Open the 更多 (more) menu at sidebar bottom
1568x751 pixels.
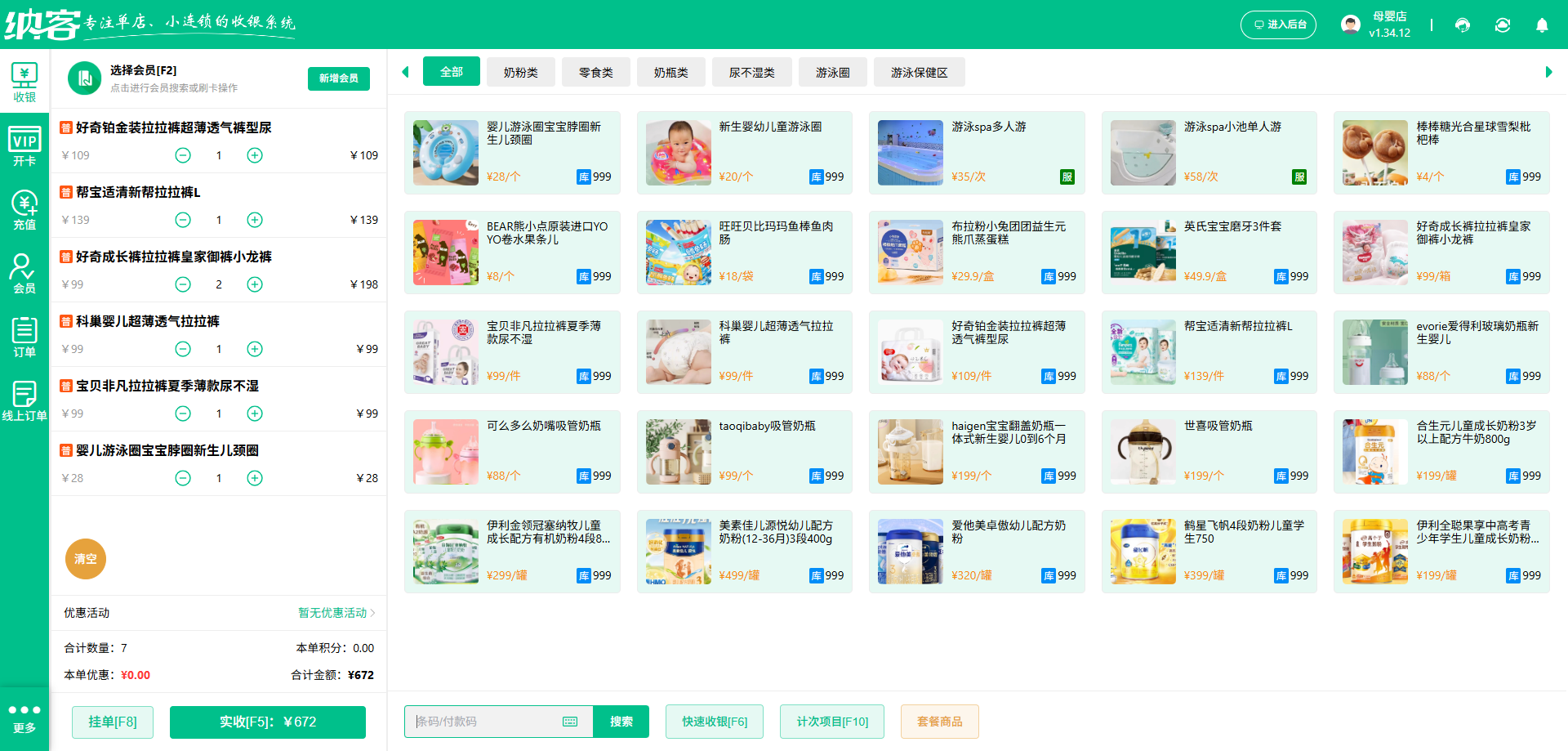click(24, 715)
